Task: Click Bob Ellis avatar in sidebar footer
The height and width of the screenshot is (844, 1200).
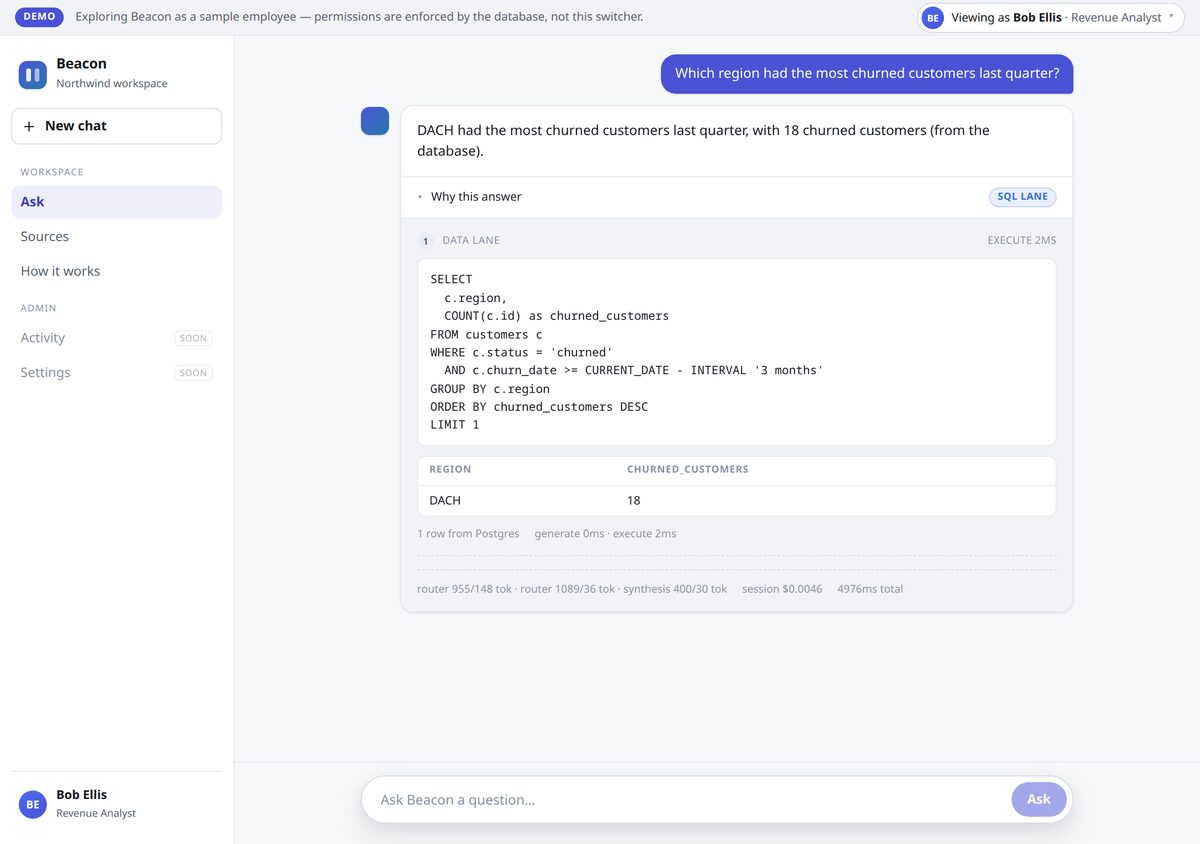Action: point(33,804)
